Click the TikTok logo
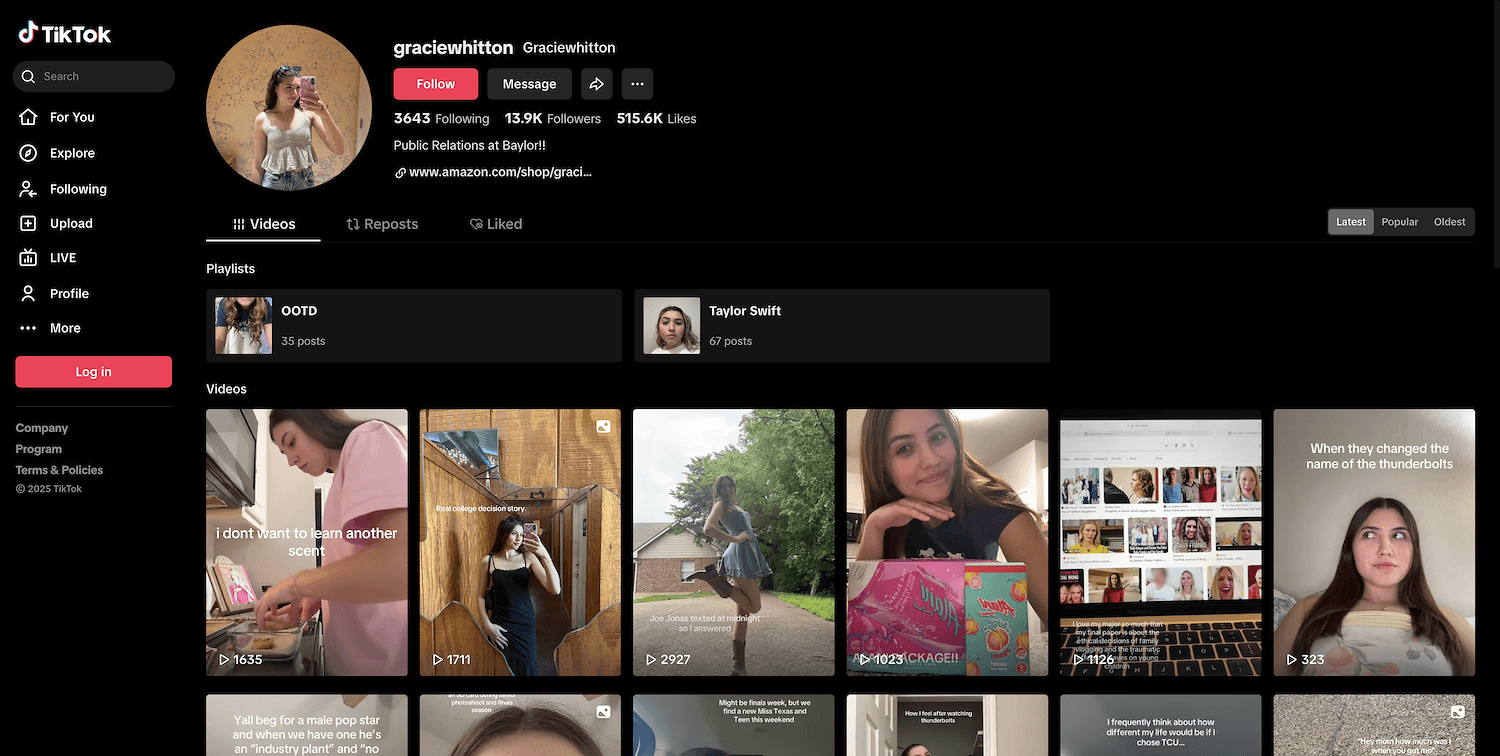Viewport: 1500px width, 756px height. click(65, 34)
